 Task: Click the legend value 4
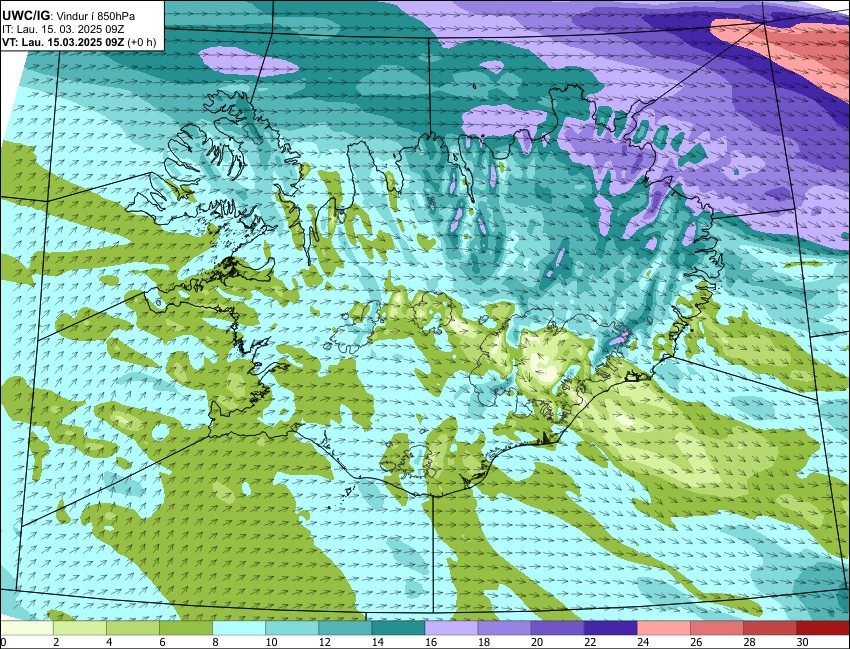(109, 642)
